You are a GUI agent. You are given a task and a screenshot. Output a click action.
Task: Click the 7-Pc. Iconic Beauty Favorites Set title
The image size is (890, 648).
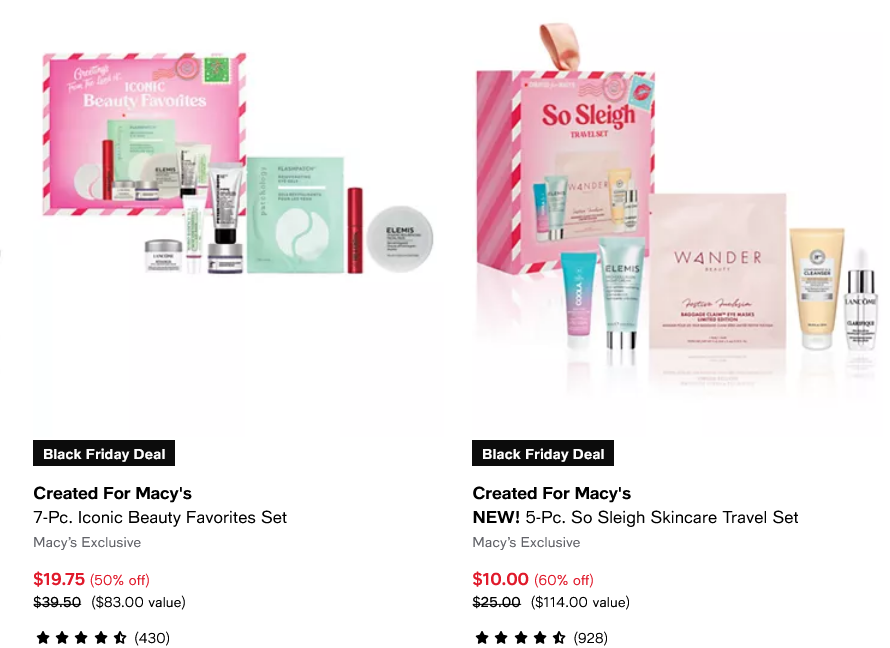coord(160,517)
